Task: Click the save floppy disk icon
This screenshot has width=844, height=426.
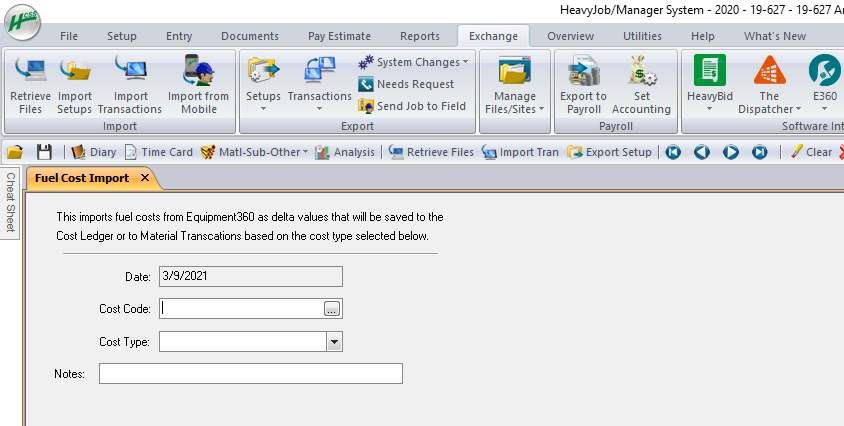Action: tap(44, 152)
